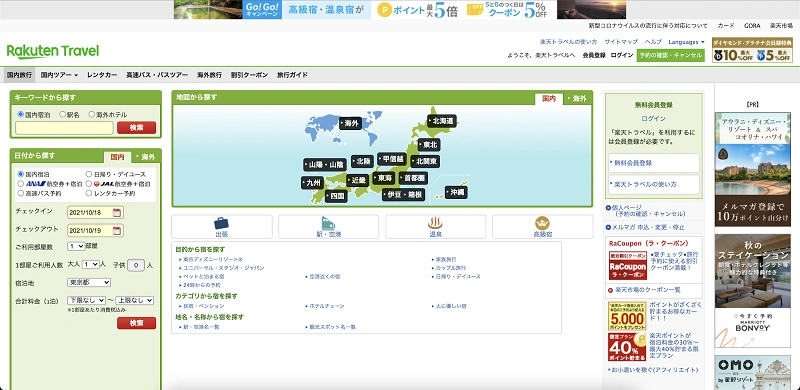The width and height of the screenshot is (800, 390).
Task: Click the keyword search text field
Action: pos(64,128)
